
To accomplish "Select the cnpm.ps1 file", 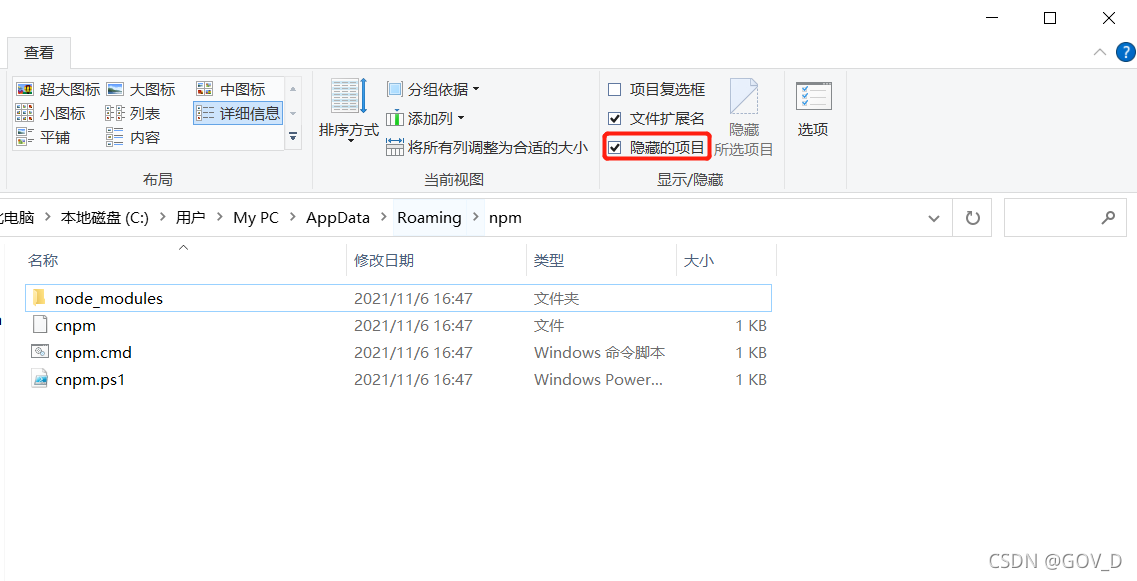I will point(398,379).
